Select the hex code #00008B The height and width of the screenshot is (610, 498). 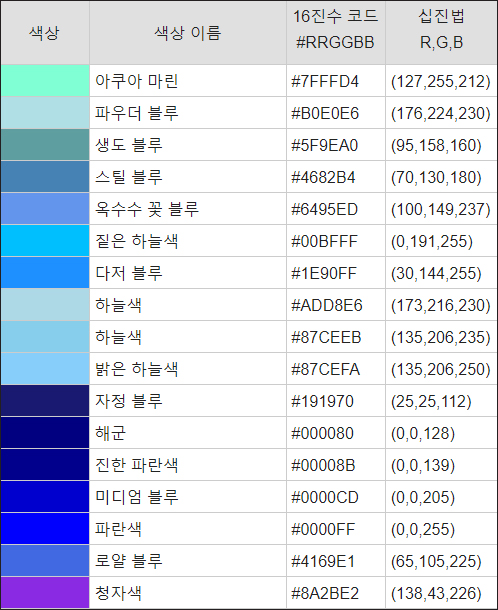click(x=323, y=465)
